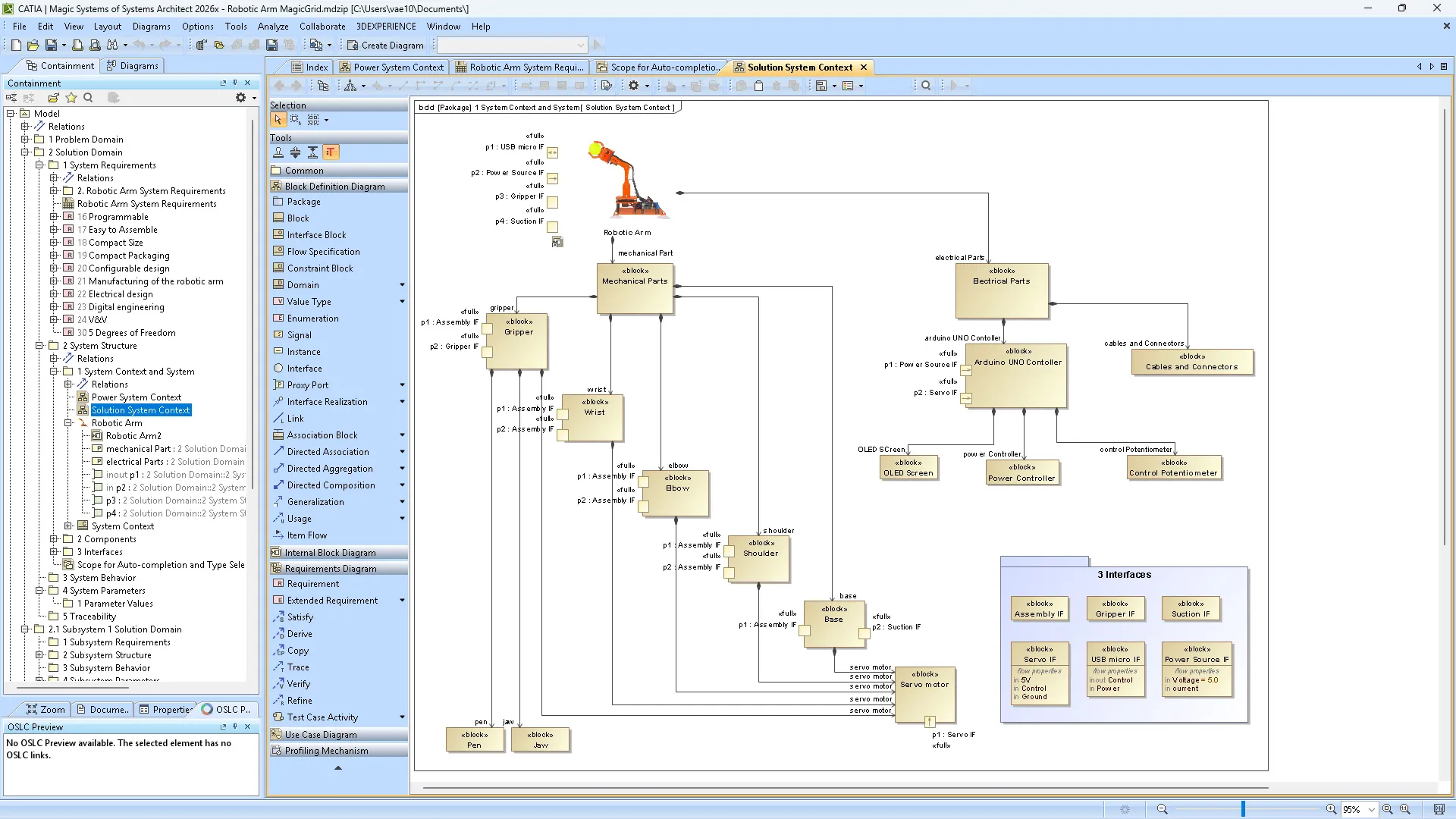Toggle the select-all-in-area tool in Selection palette
Screen dimensions: 1456x819
pos(296,120)
